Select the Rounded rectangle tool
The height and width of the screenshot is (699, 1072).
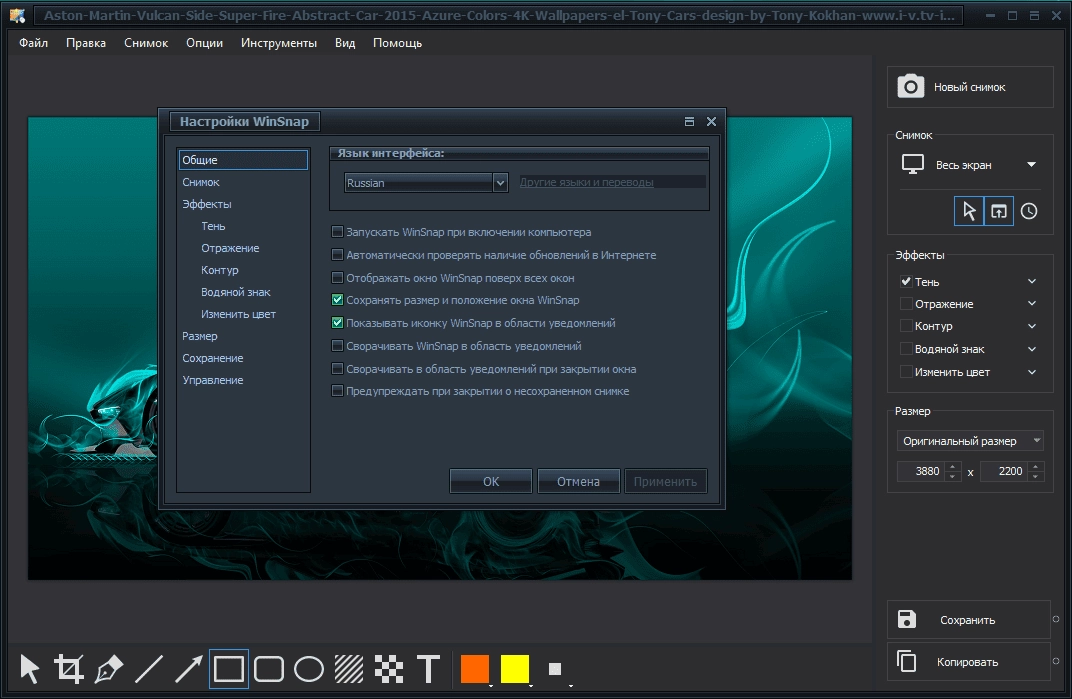(269, 668)
